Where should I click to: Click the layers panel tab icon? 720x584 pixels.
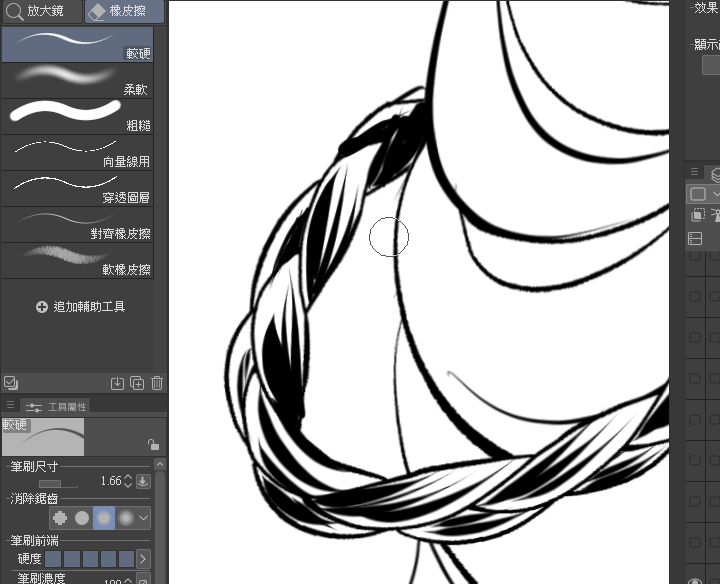[x=714, y=174]
